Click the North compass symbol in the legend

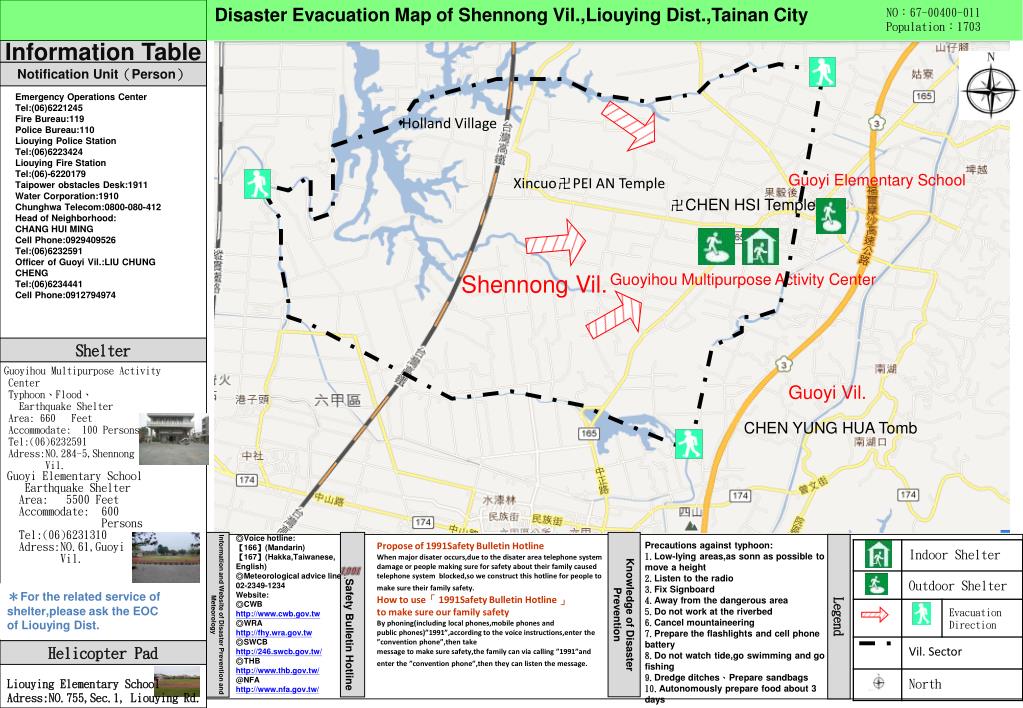point(879,683)
